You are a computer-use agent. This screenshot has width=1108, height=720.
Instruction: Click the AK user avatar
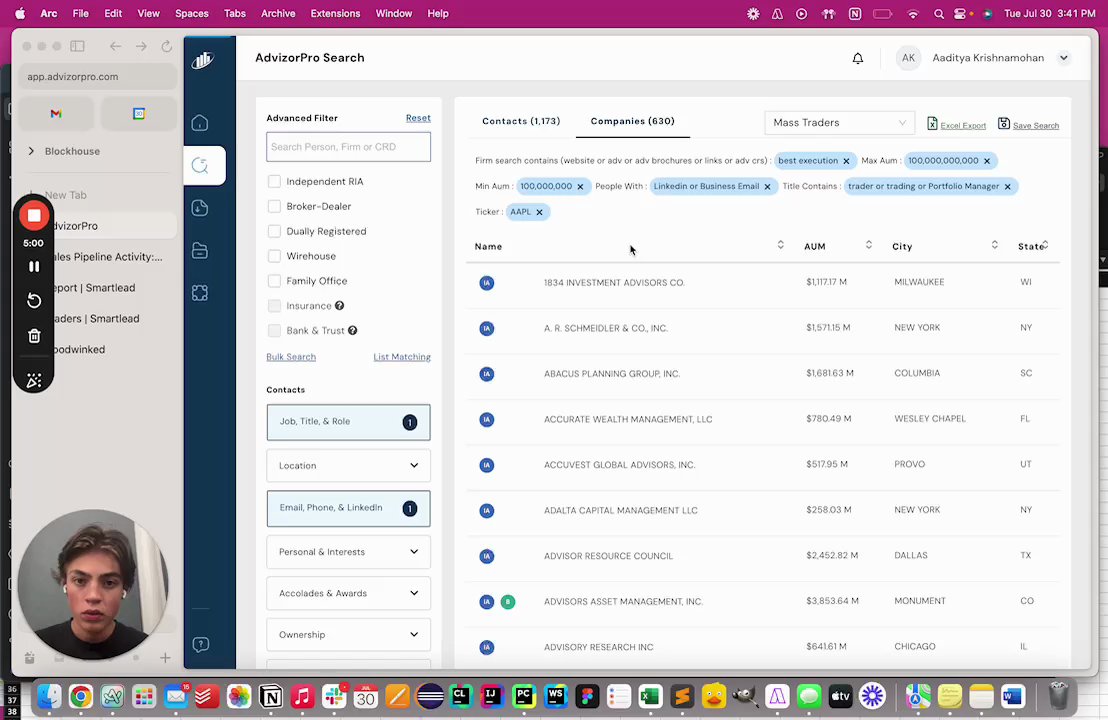908,58
